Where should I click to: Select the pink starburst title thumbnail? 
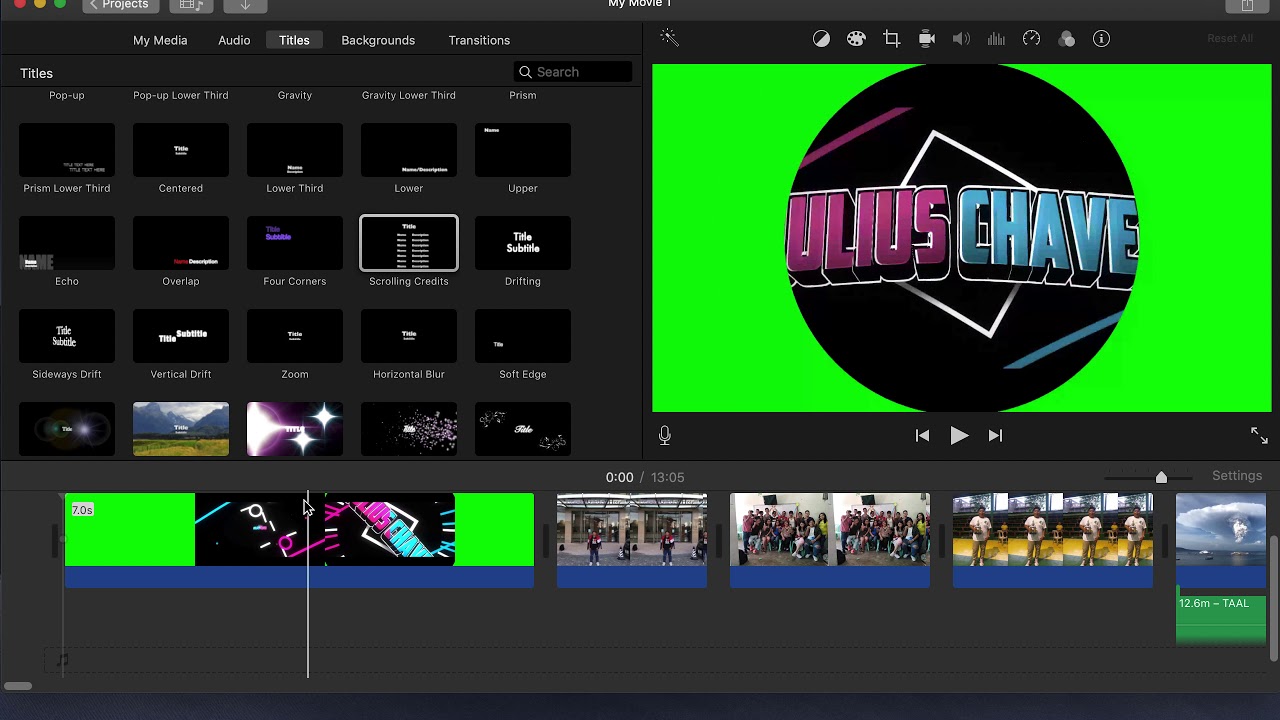pyautogui.click(x=295, y=429)
